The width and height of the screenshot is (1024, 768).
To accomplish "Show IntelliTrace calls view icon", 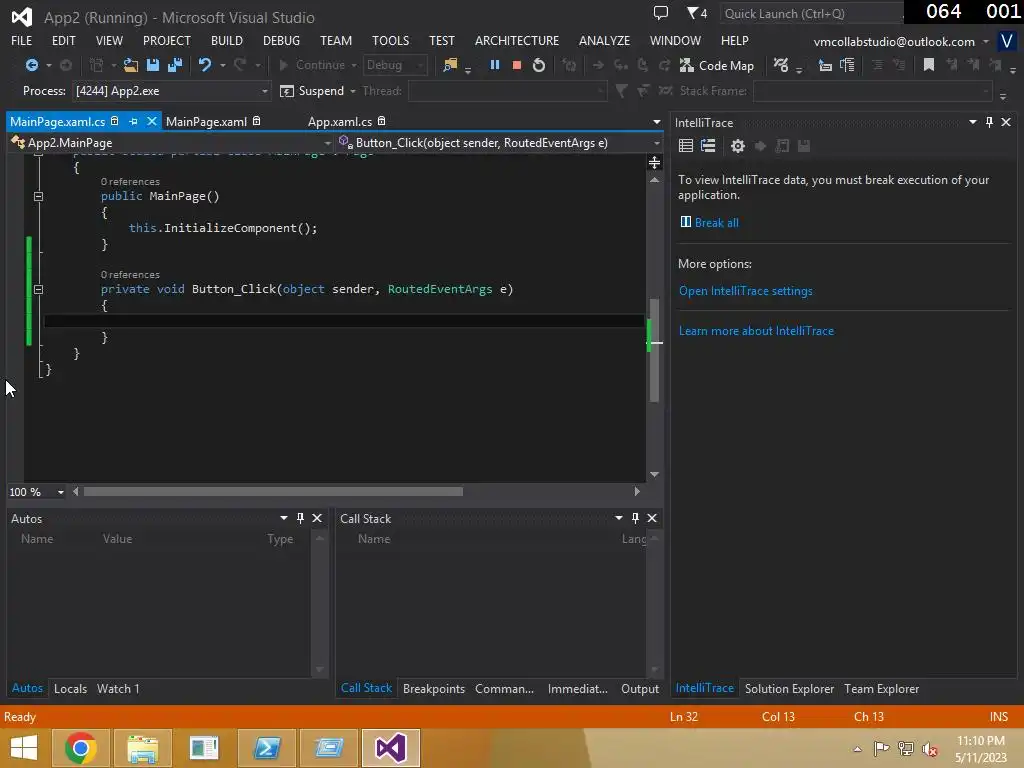I will (708, 146).
